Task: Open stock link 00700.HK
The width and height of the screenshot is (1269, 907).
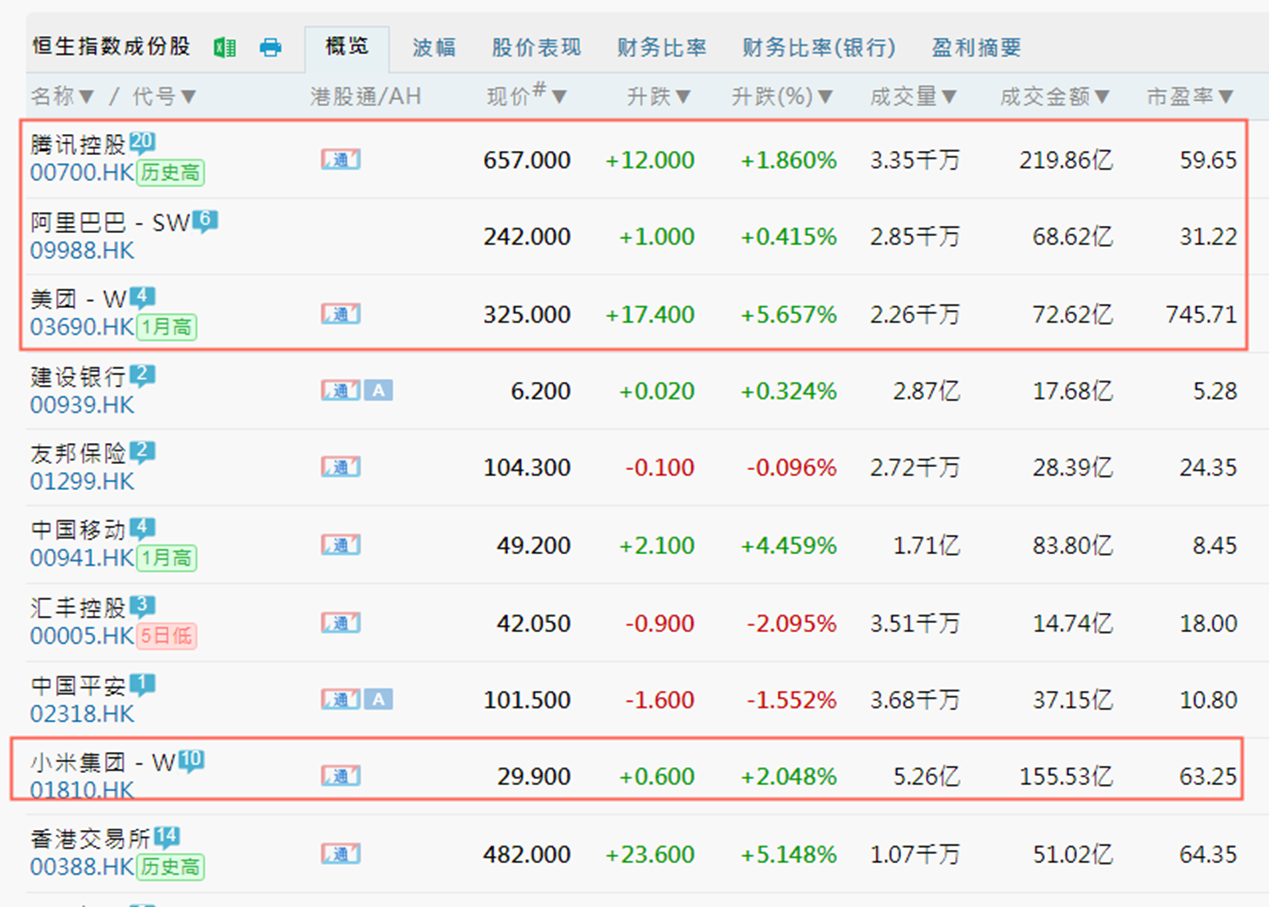Action: [82, 173]
